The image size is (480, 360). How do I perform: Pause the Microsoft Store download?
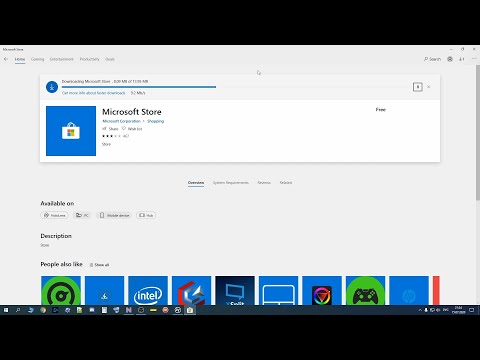click(417, 87)
